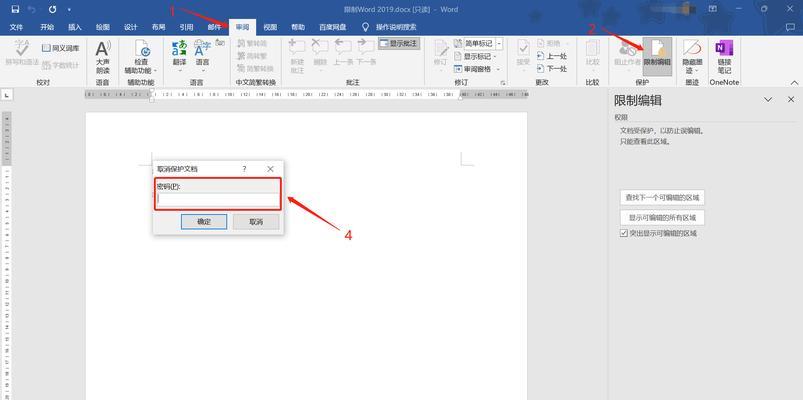The image size is (803, 400).
Task: Click Find Next Editable Region button
Action: pos(662,197)
